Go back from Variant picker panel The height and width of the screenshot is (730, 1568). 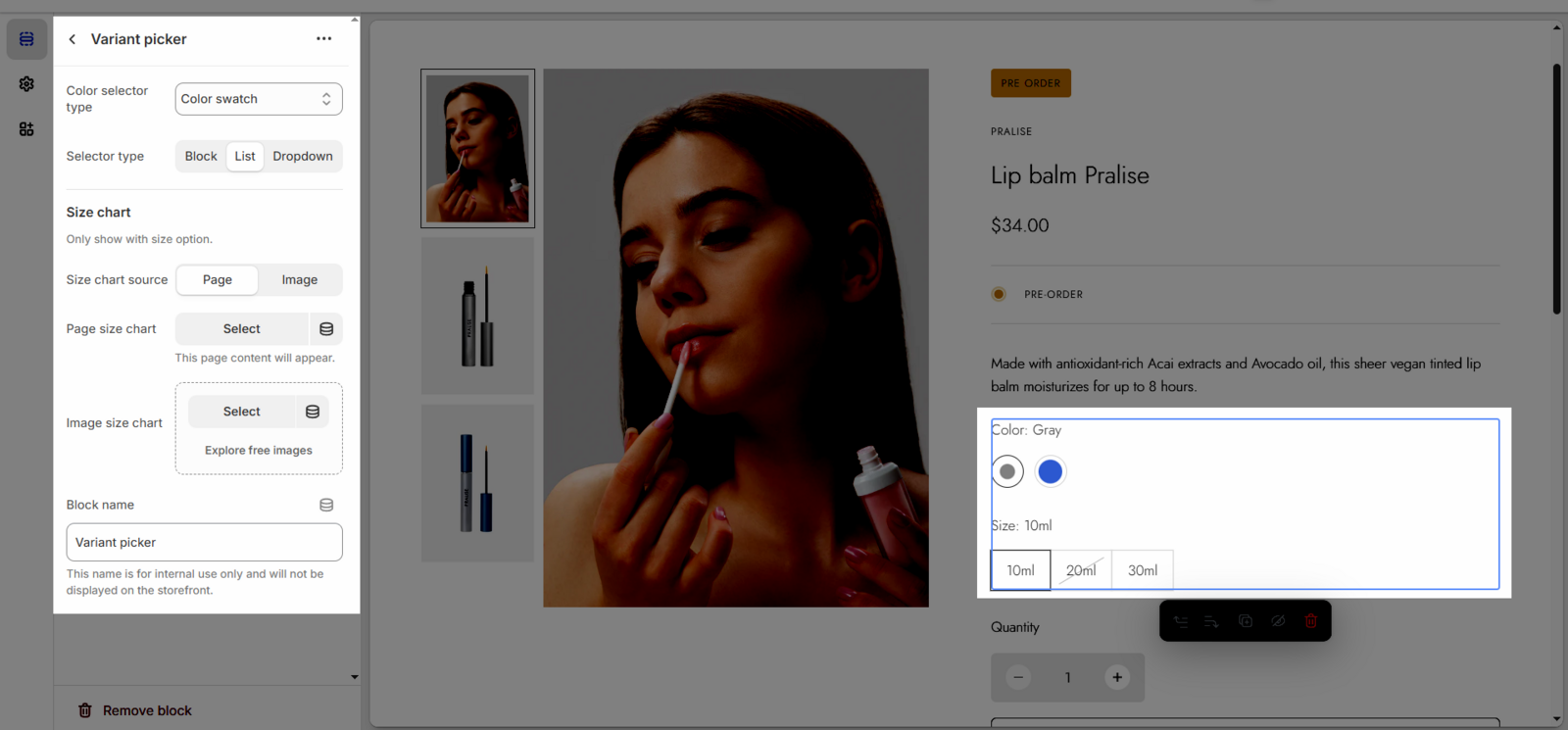73,39
